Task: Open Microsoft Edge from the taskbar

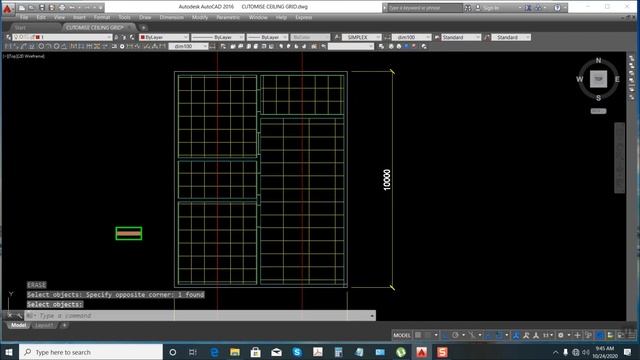Action: (x=214, y=352)
